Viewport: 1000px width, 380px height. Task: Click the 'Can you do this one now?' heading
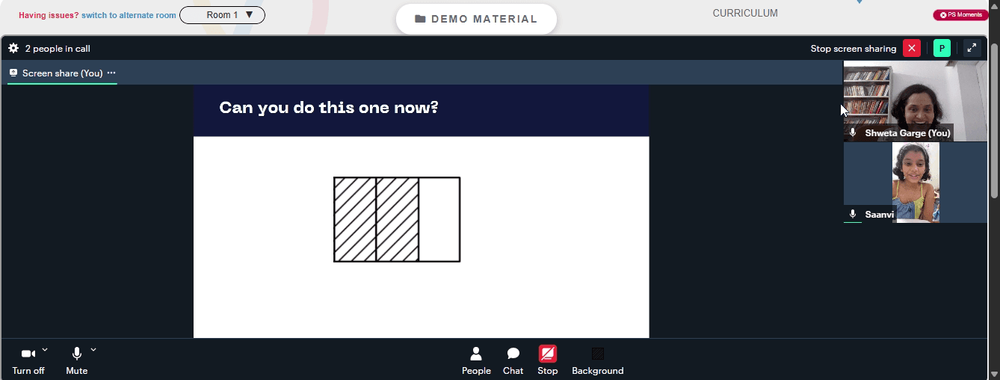pos(328,107)
